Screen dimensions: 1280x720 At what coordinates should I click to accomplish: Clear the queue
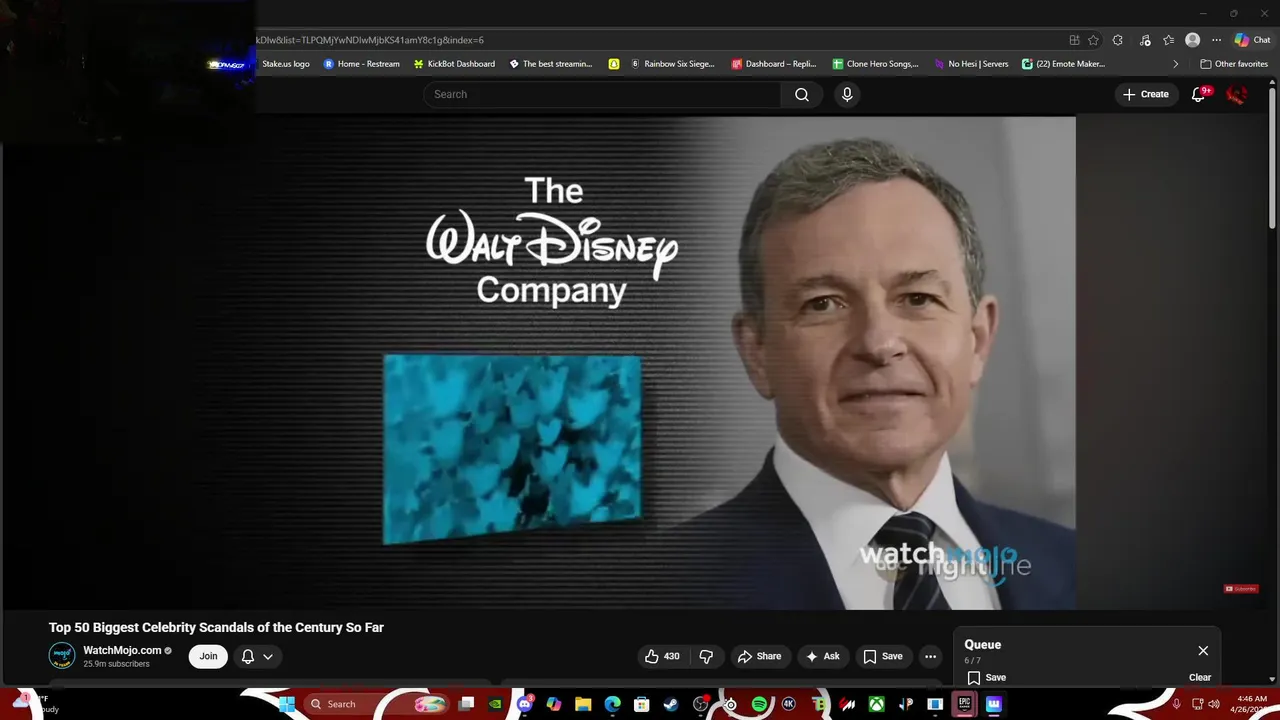(x=1200, y=677)
